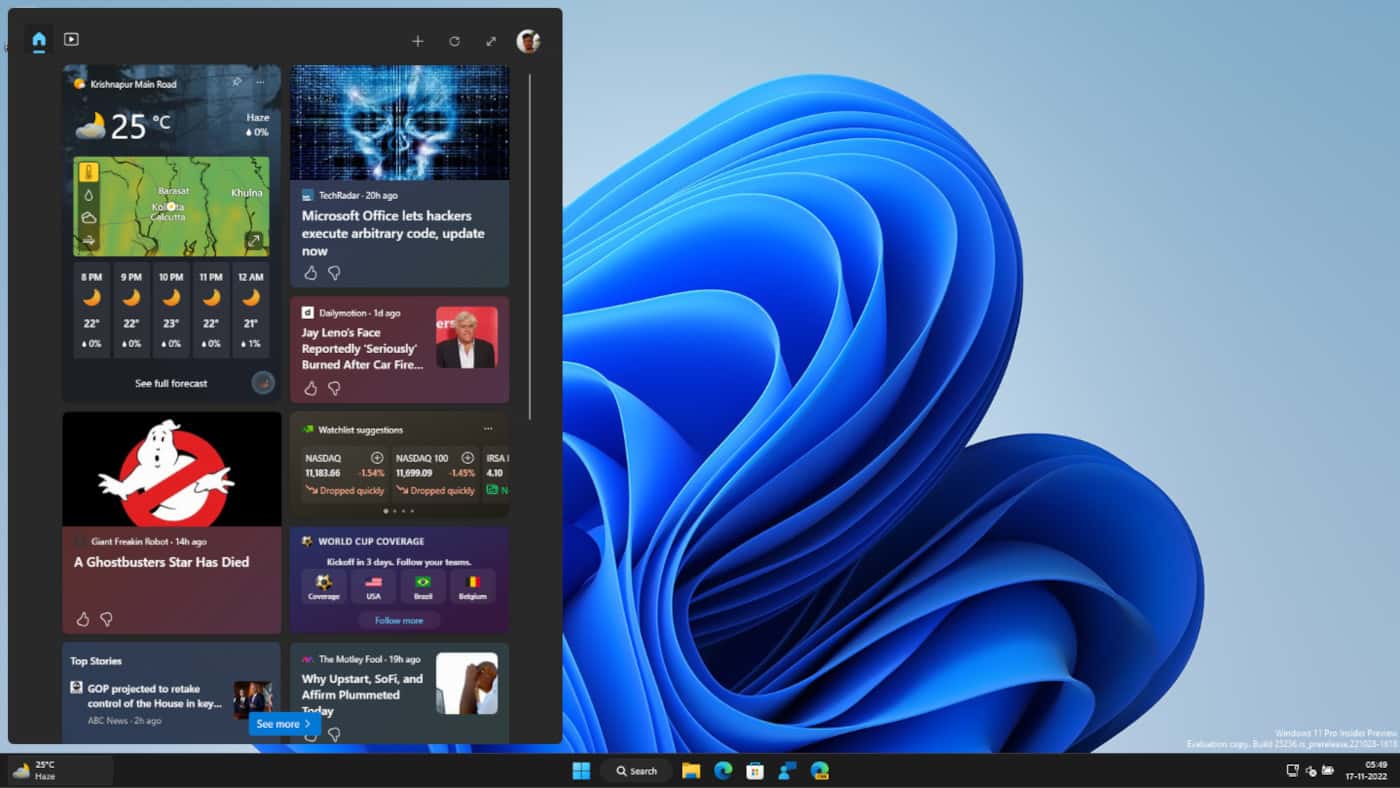Click the NASDAQ 11,183.66 value
The image size is (1400, 788).
pyautogui.click(x=323, y=473)
